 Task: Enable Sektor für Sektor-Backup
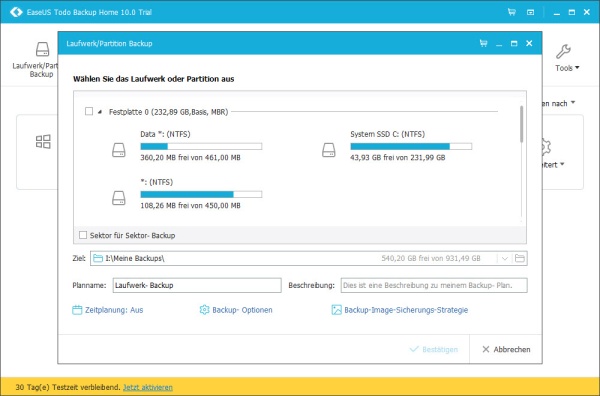pos(83,235)
